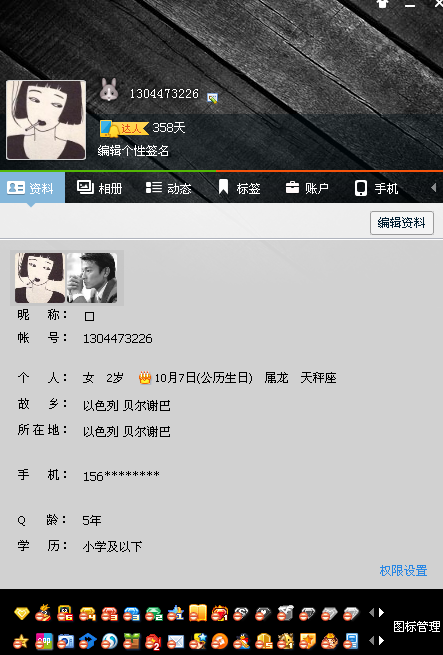The height and width of the screenshot is (655, 443).
Task: Open the 动态 tab
Action: point(168,188)
